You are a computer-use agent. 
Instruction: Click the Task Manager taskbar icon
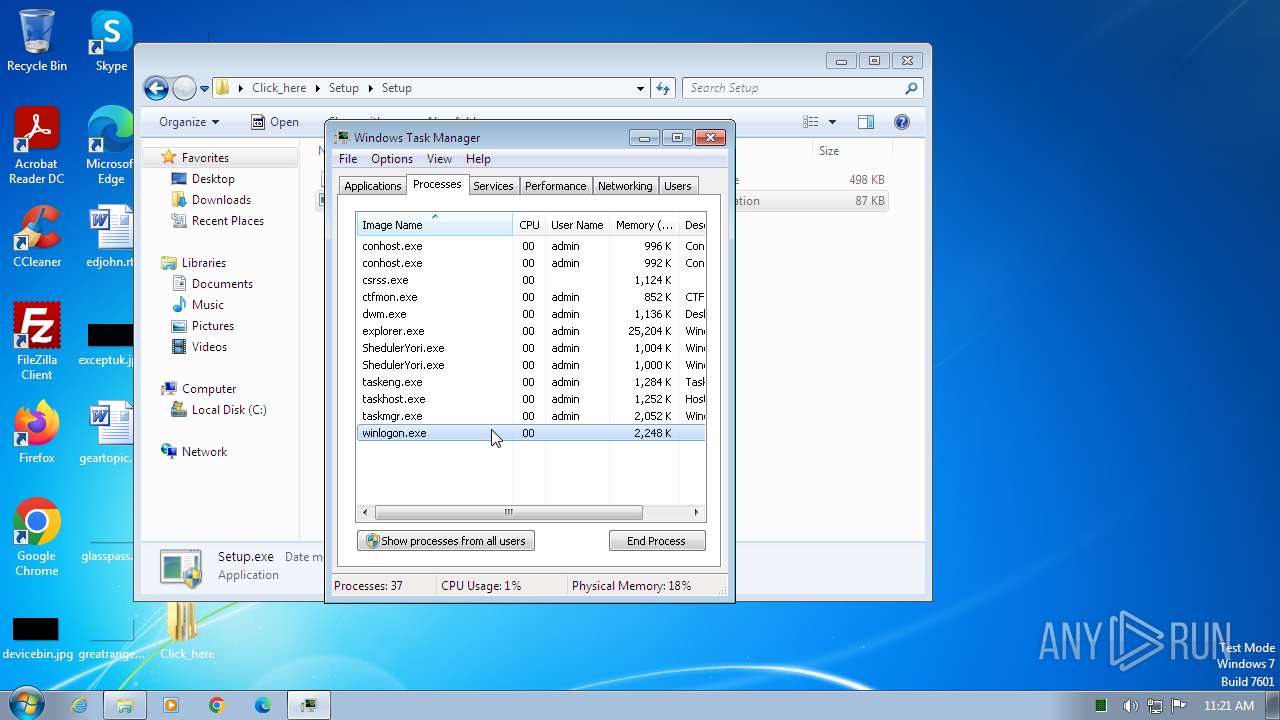(310, 705)
